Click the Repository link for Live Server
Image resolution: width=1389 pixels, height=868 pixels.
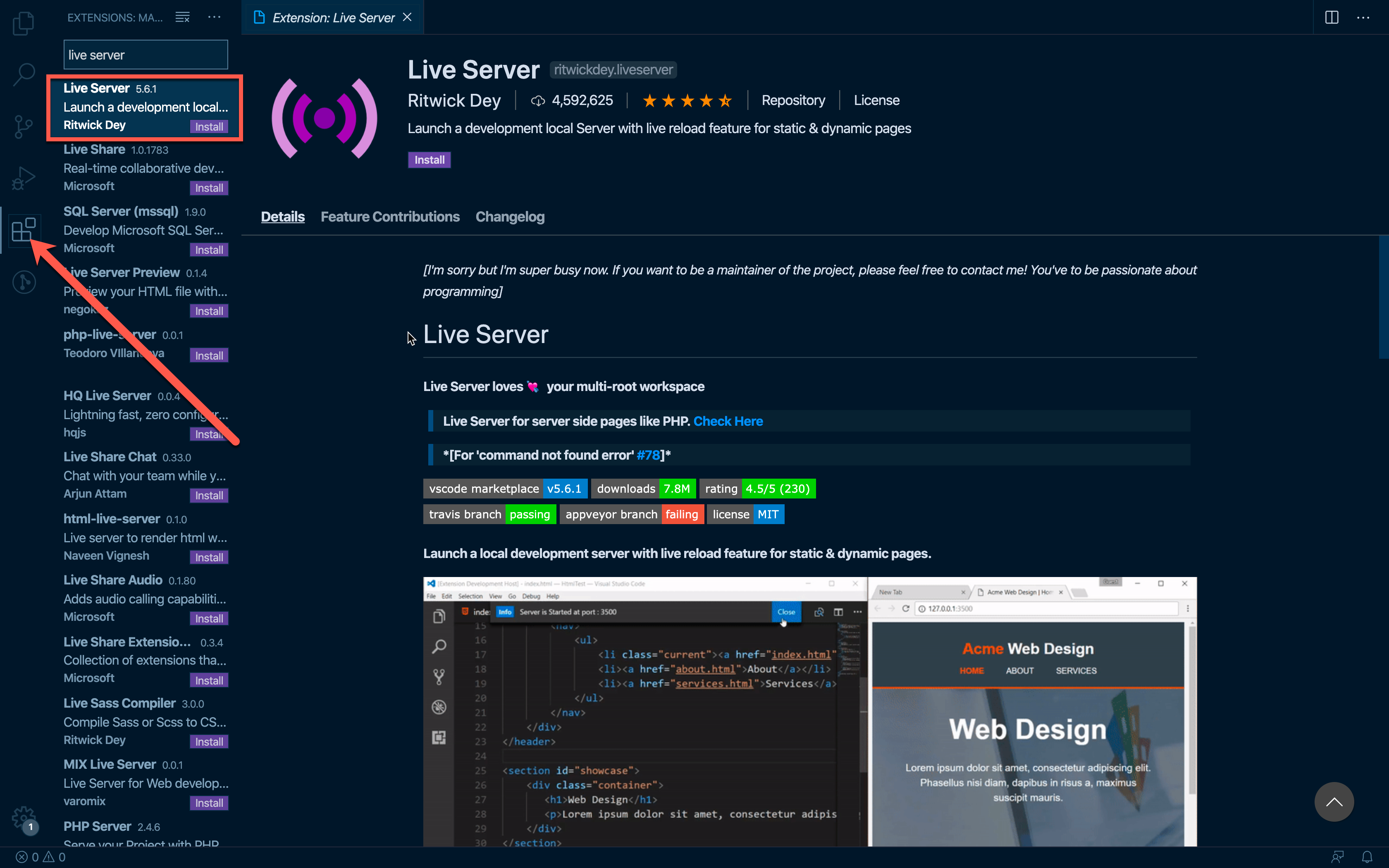[793, 99]
